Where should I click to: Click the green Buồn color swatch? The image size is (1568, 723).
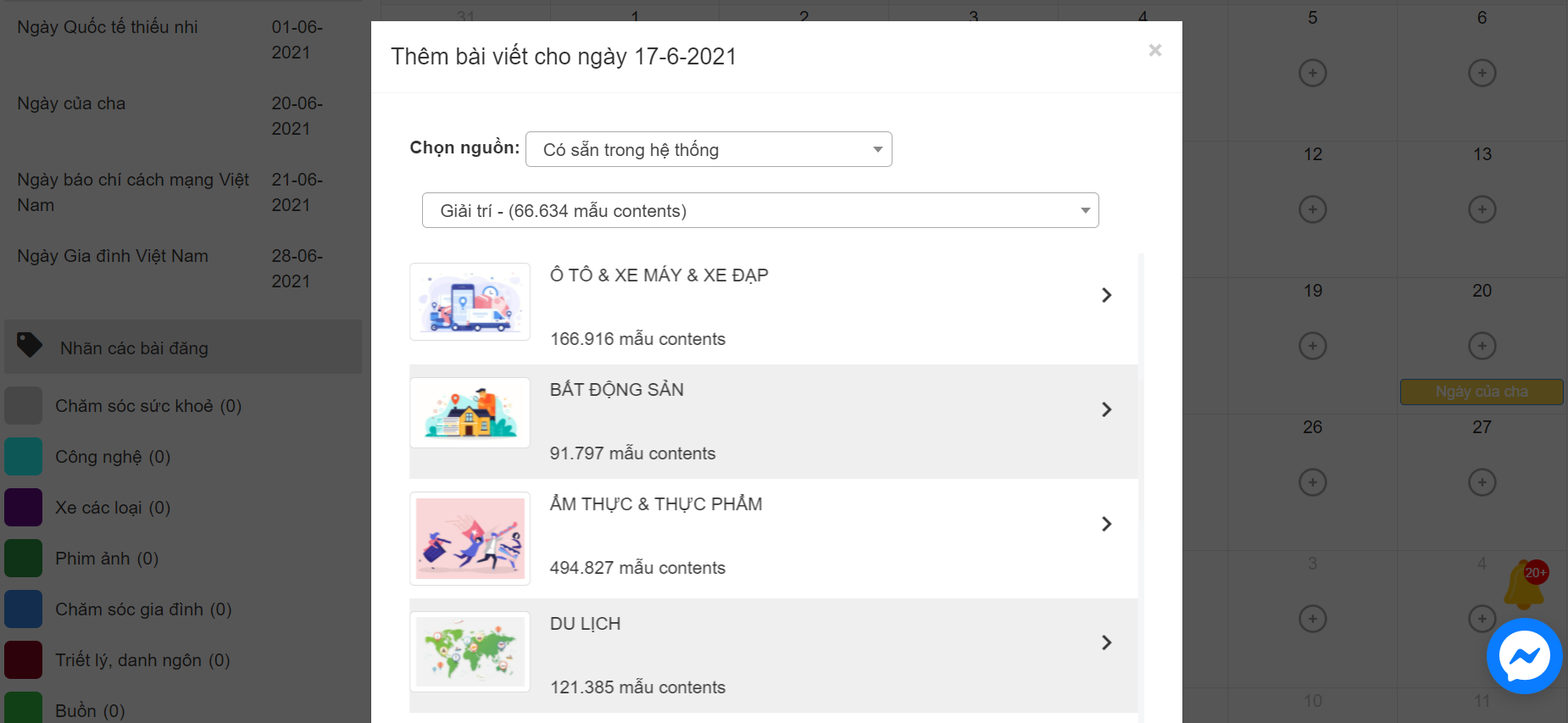[x=23, y=709]
